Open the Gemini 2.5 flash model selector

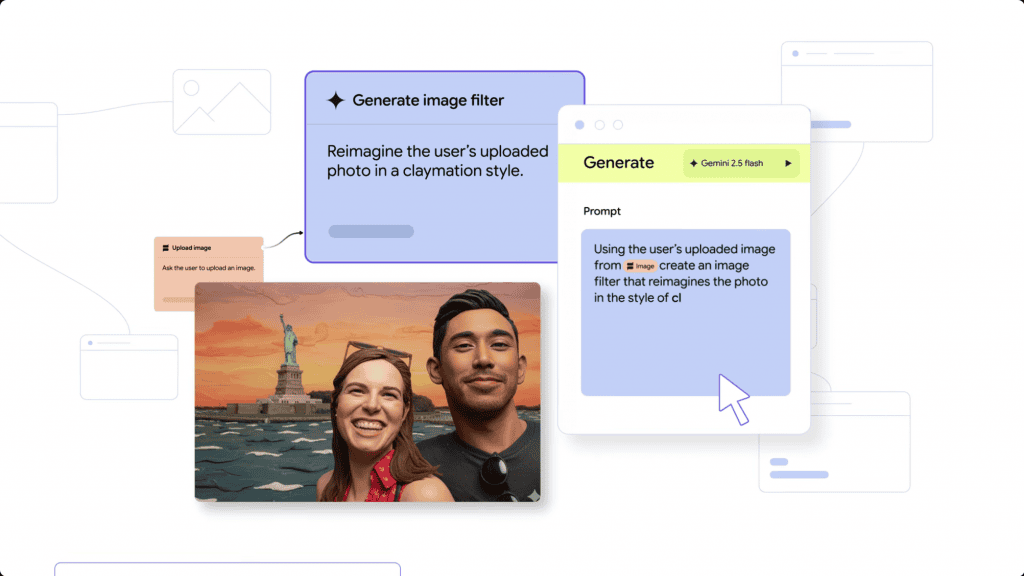tap(741, 163)
